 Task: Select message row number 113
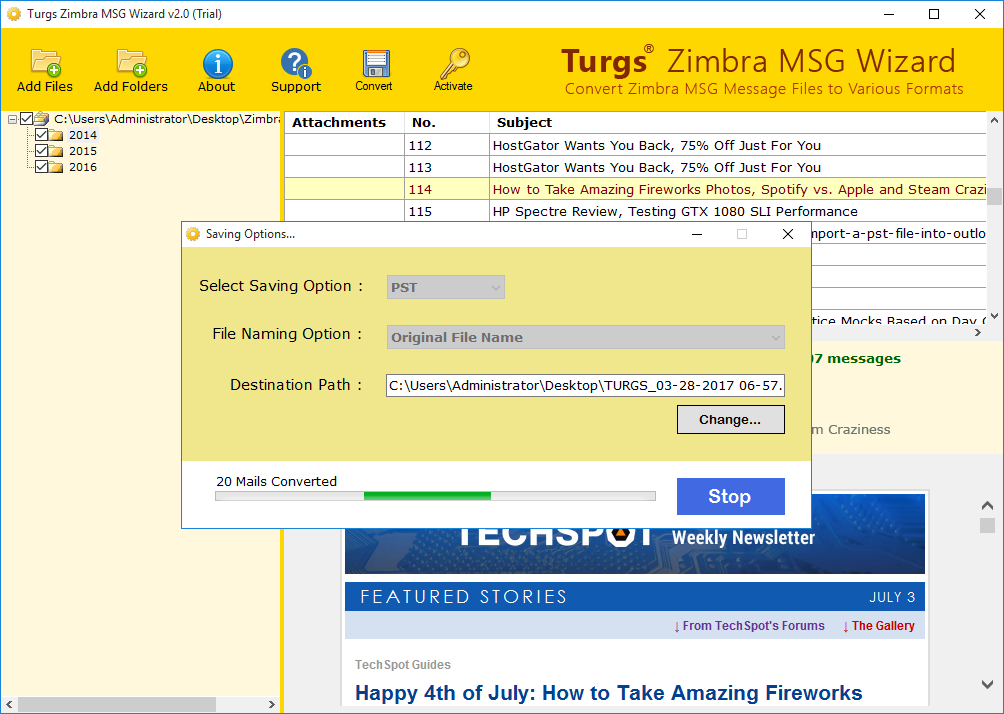click(x=635, y=167)
